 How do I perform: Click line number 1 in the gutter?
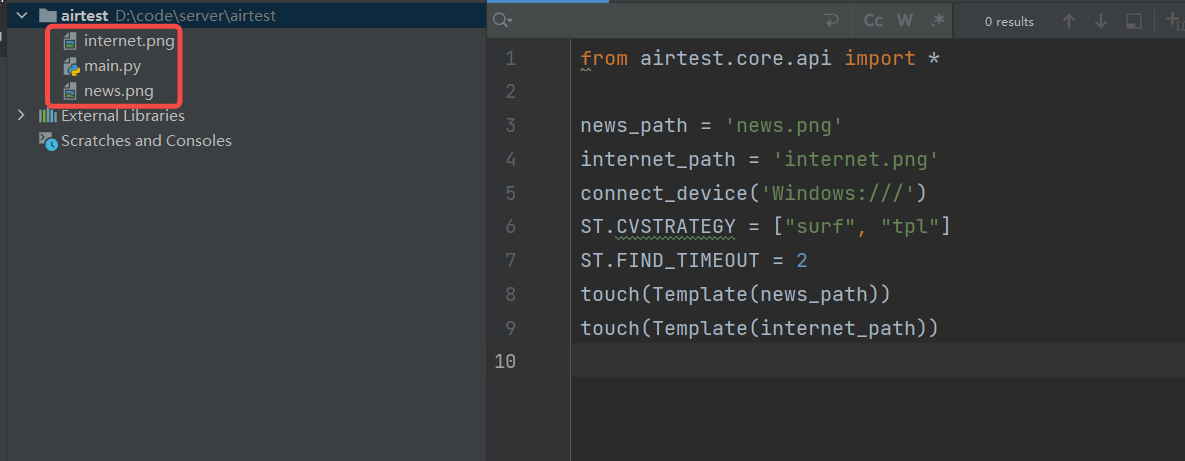click(510, 58)
